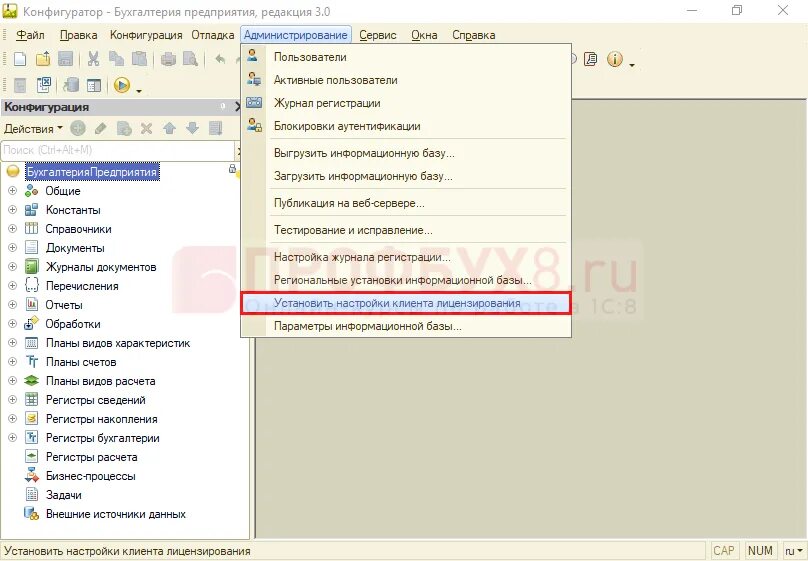This screenshot has width=808, height=561.
Task: Click the Print printer icon
Action: pyautogui.click(x=168, y=59)
